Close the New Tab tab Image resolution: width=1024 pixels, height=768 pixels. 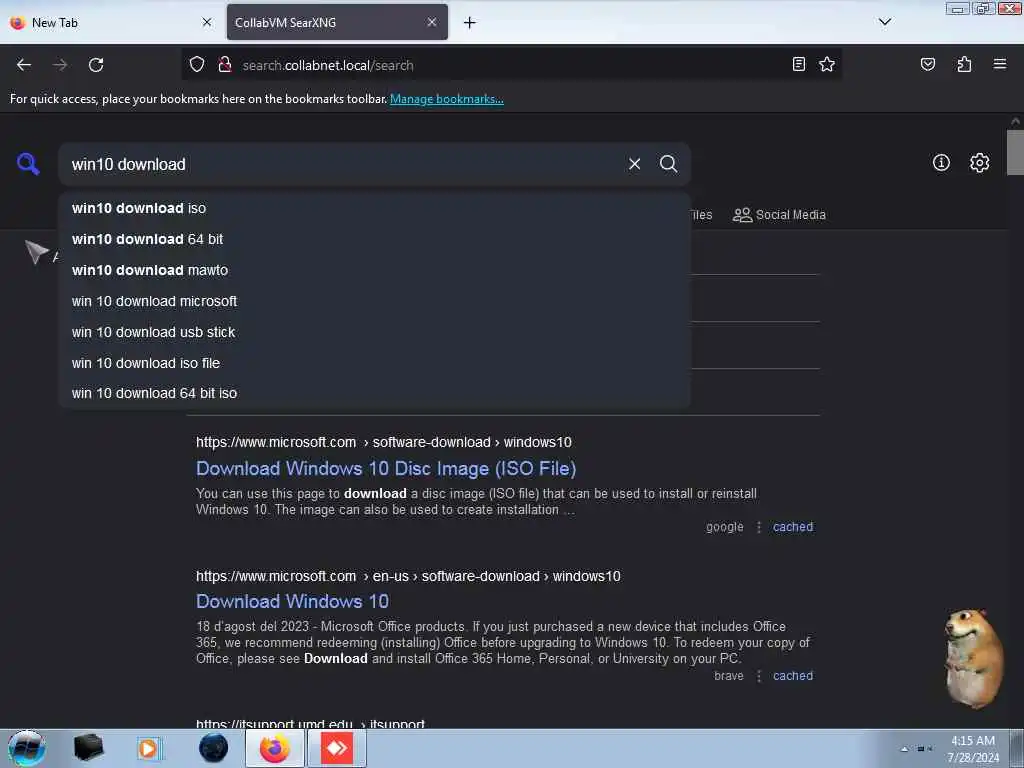click(x=207, y=22)
